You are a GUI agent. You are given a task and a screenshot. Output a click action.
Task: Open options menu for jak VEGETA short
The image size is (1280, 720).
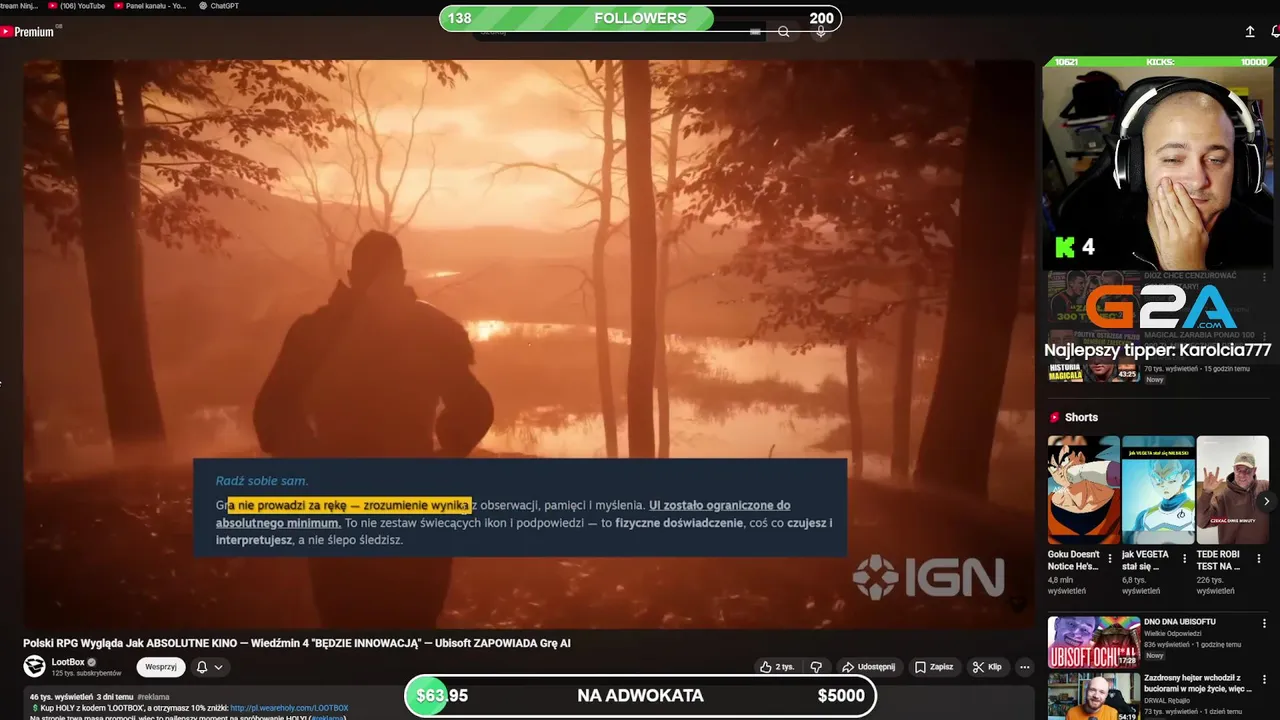1185,559
